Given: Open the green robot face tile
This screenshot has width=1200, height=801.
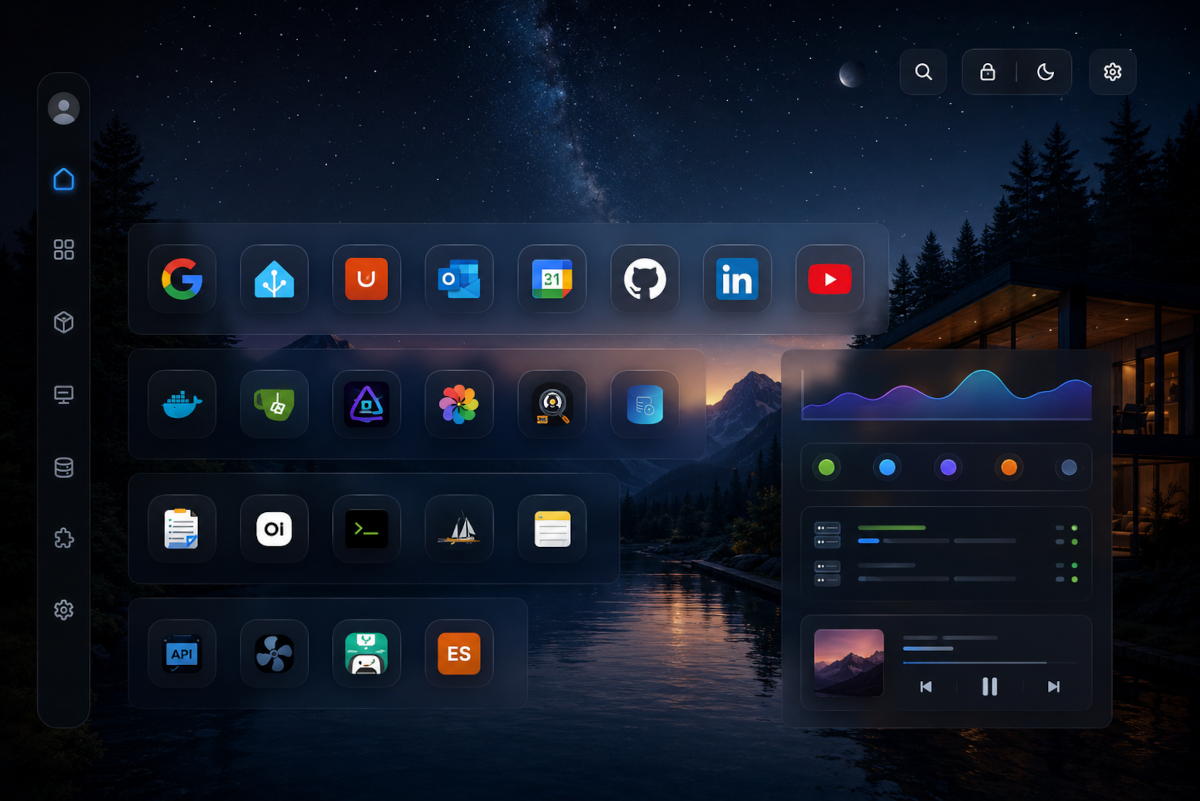Looking at the screenshot, I should [x=367, y=654].
